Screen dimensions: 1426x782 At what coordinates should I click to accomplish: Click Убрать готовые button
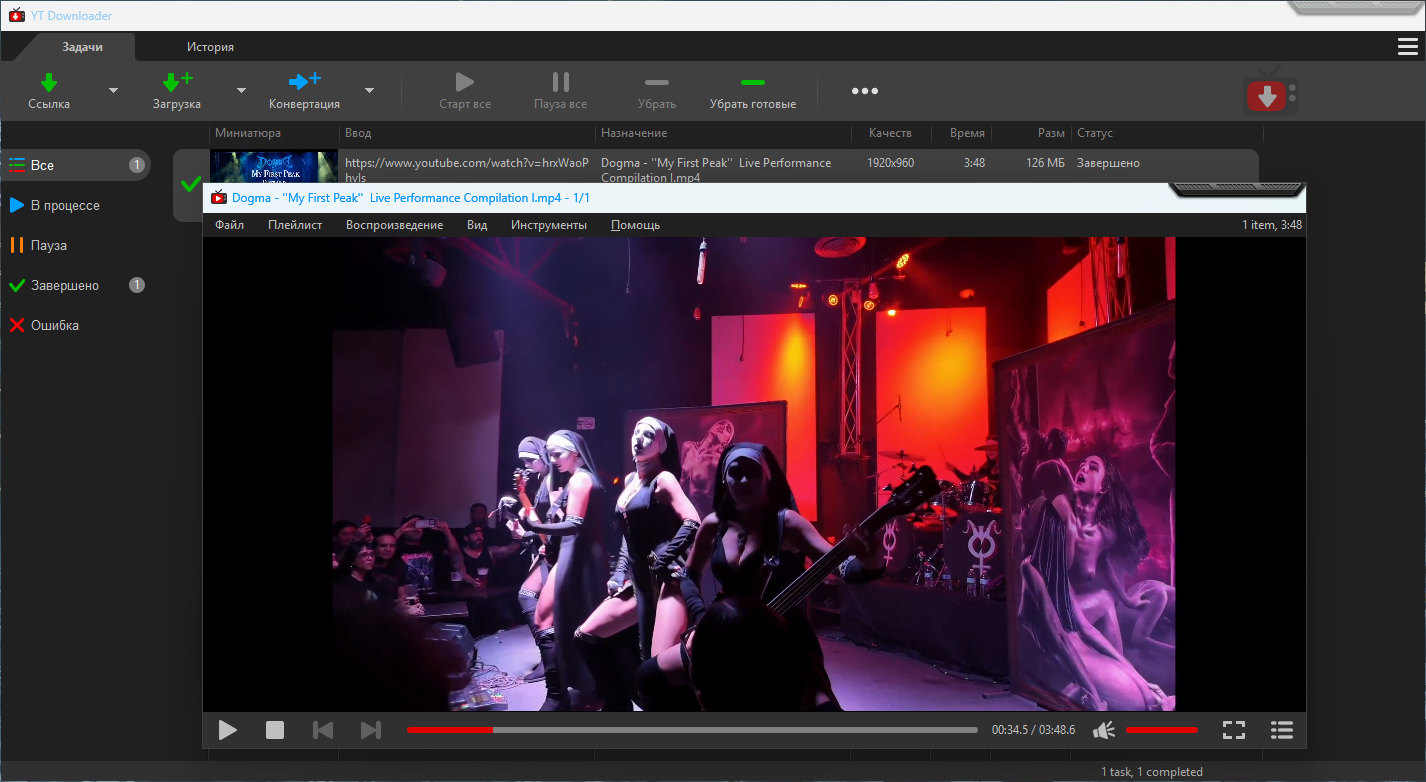coord(753,92)
